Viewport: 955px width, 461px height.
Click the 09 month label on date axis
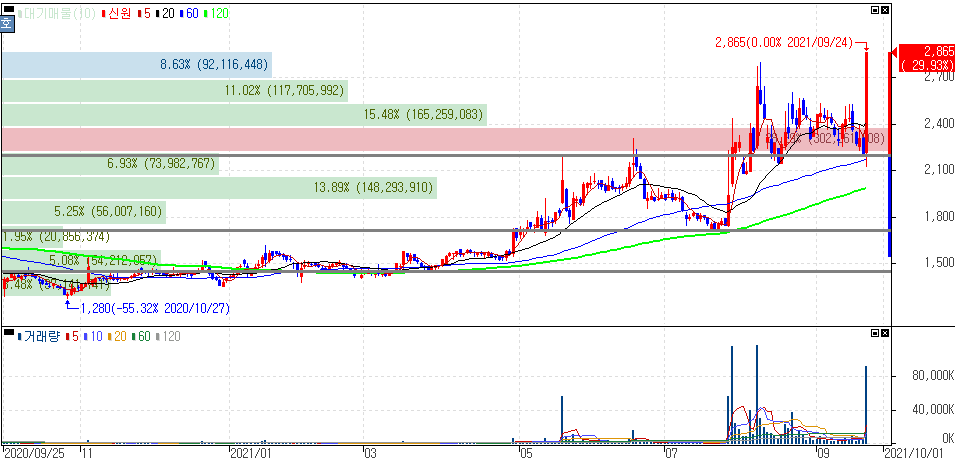823,453
